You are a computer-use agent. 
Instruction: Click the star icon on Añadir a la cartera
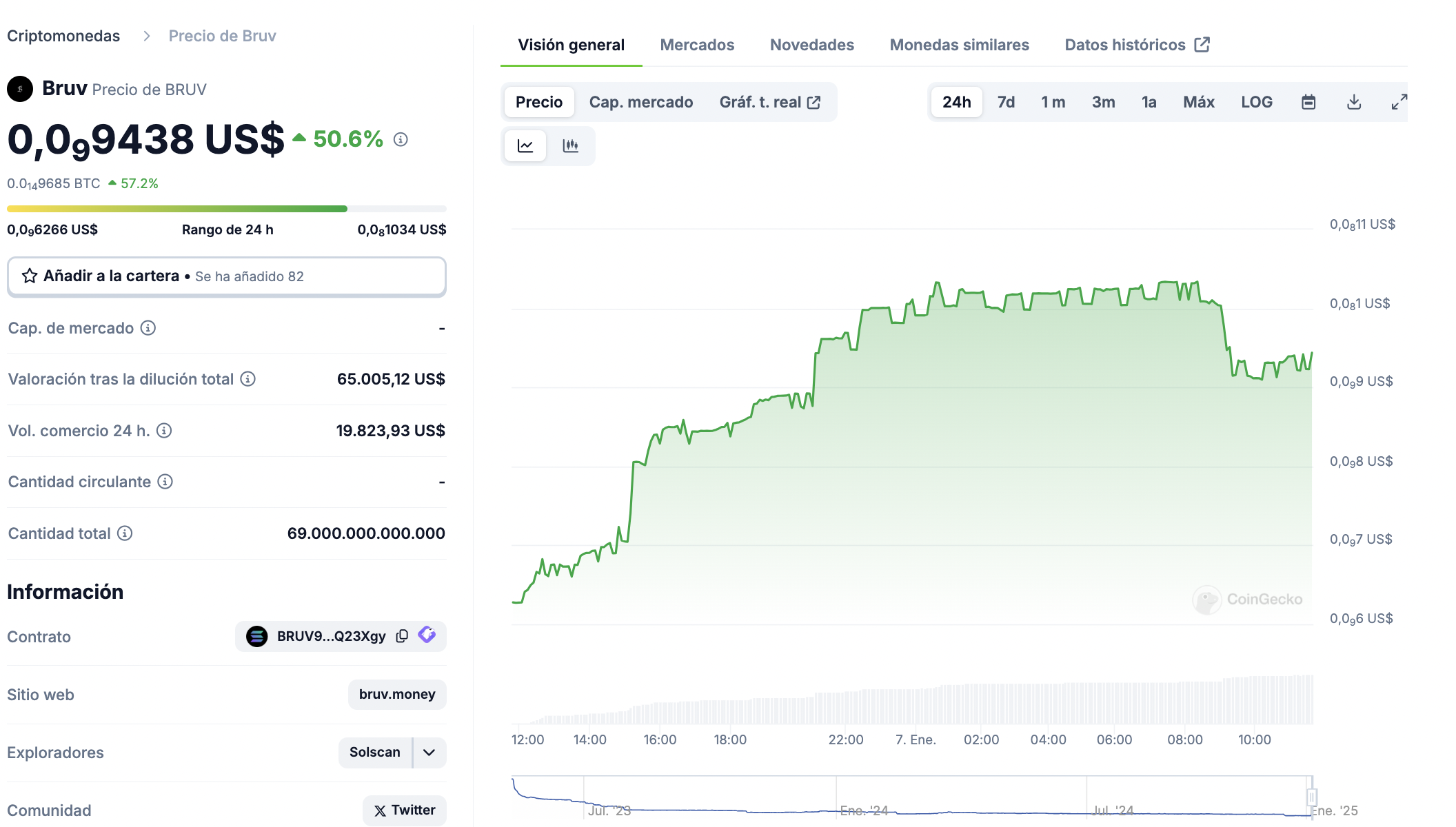[30, 276]
